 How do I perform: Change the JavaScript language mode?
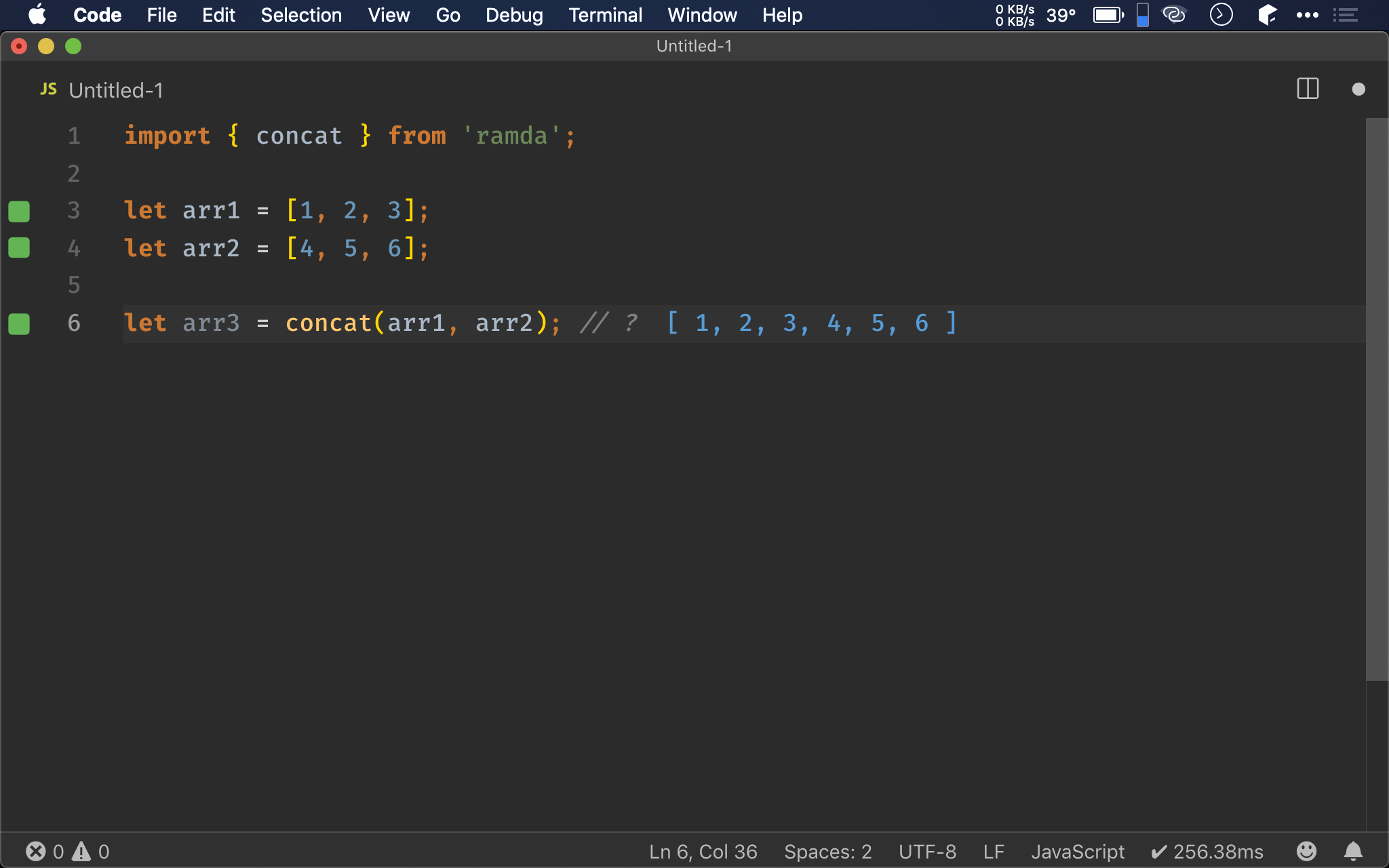tap(1077, 851)
